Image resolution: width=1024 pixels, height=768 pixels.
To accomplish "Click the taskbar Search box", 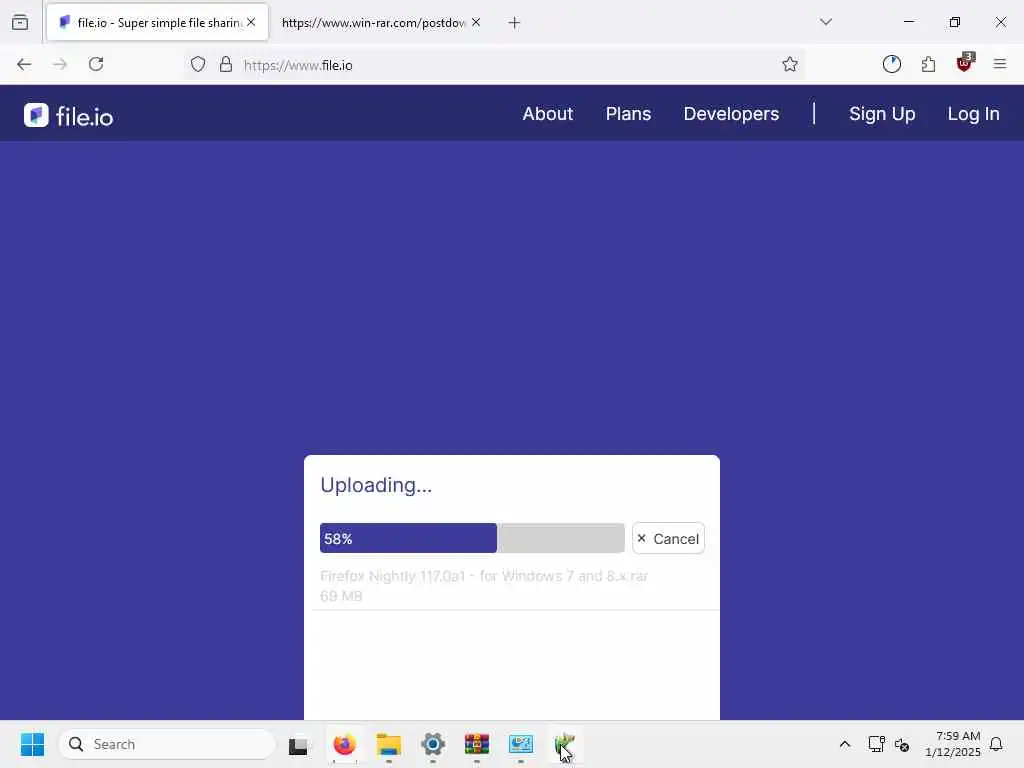I will (167, 744).
